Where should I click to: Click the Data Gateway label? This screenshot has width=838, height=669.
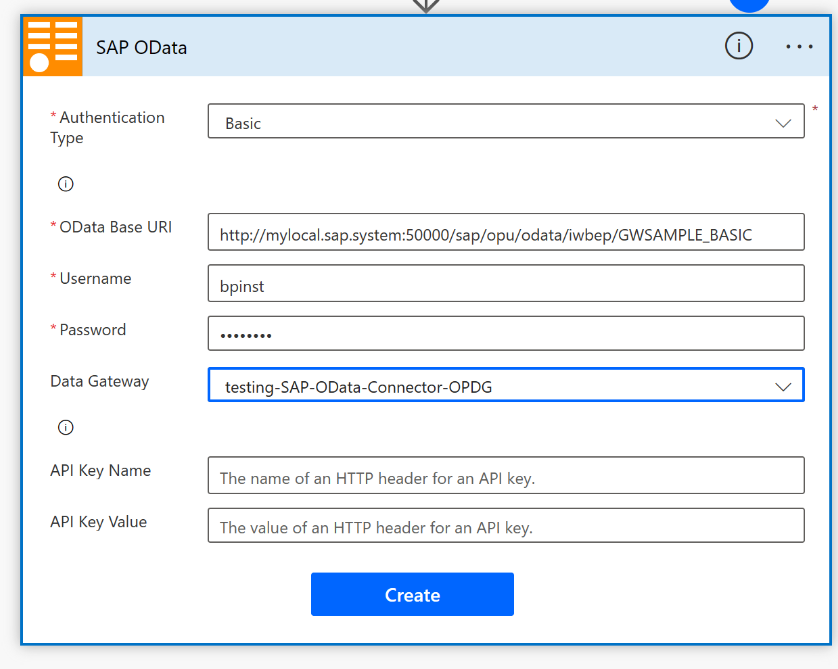click(99, 381)
